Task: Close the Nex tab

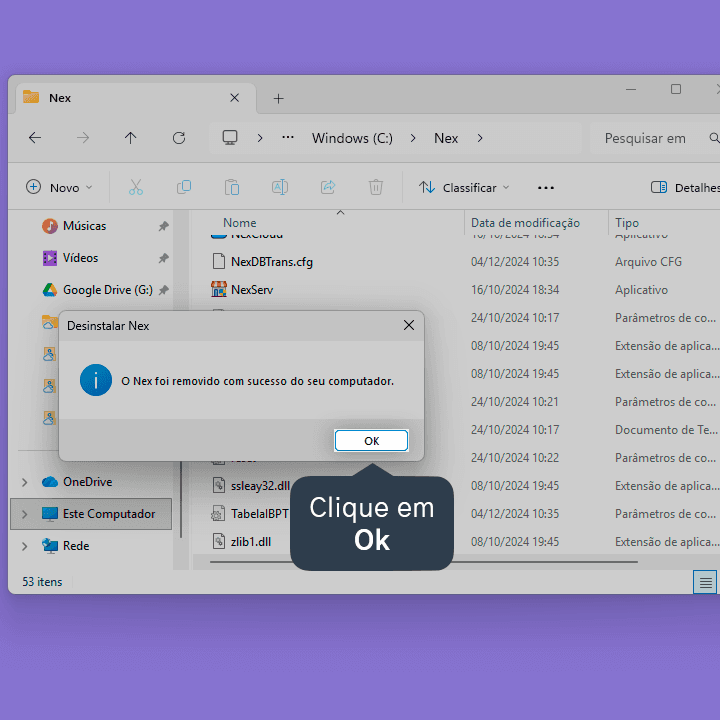Action: point(235,98)
